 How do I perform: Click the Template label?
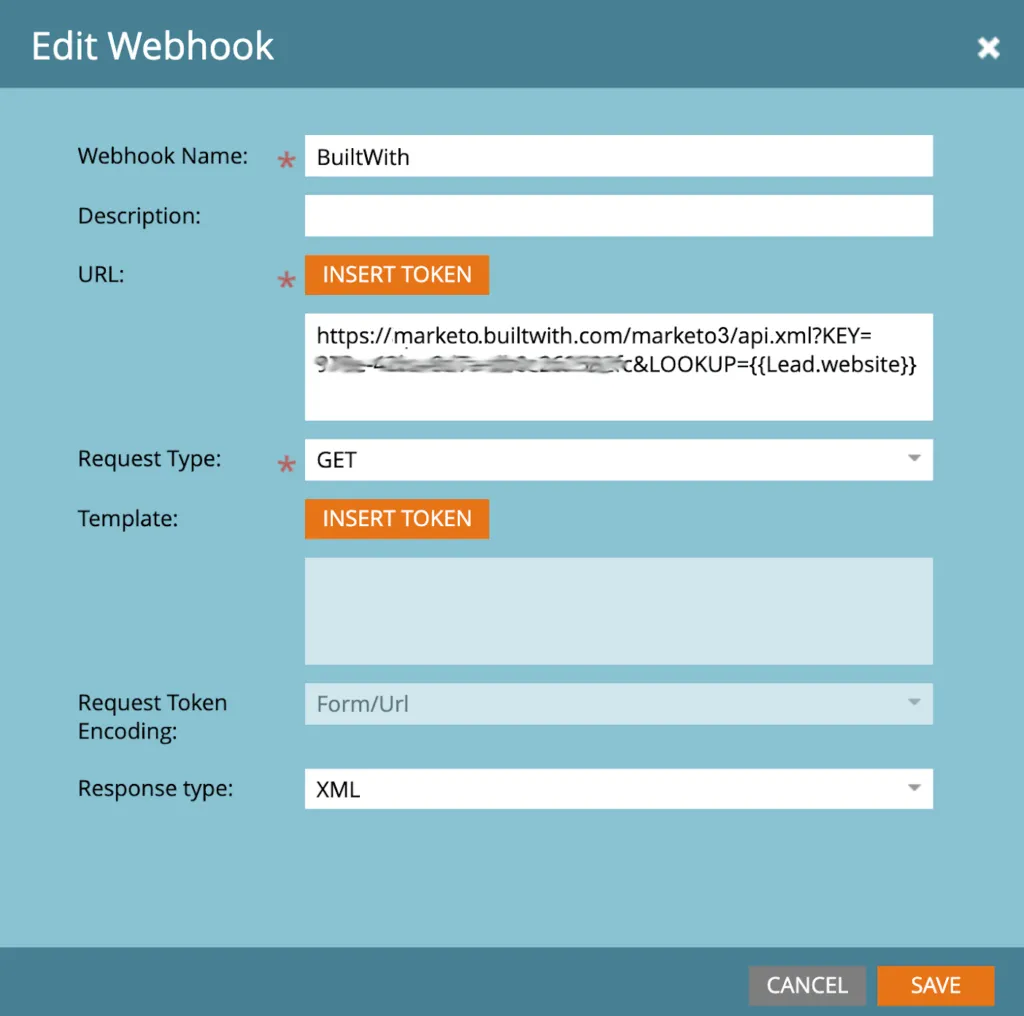[128, 518]
